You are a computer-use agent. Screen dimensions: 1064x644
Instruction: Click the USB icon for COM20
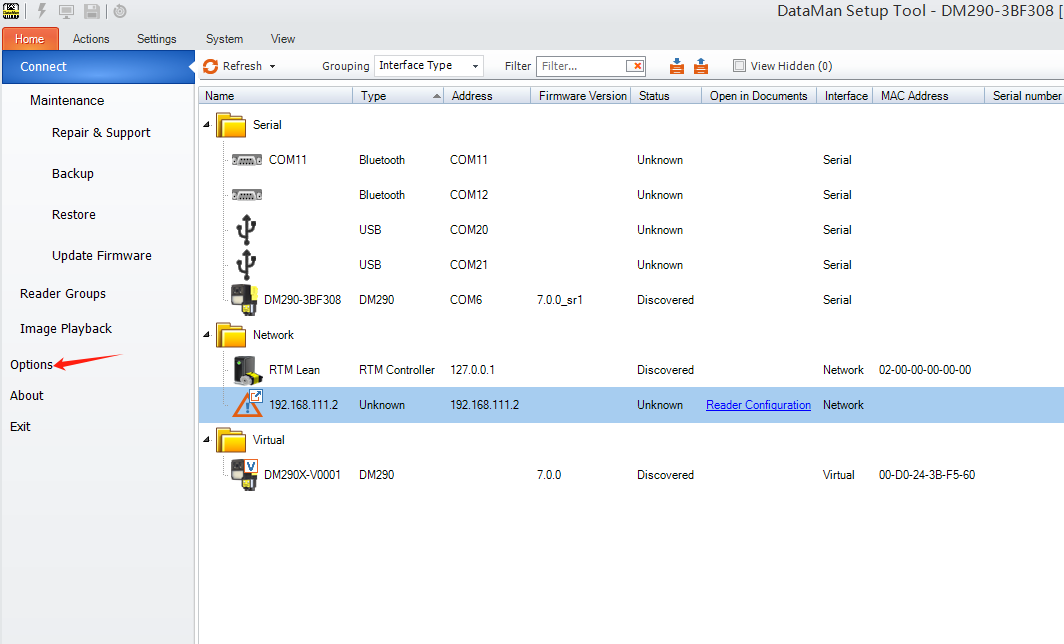(246, 229)
